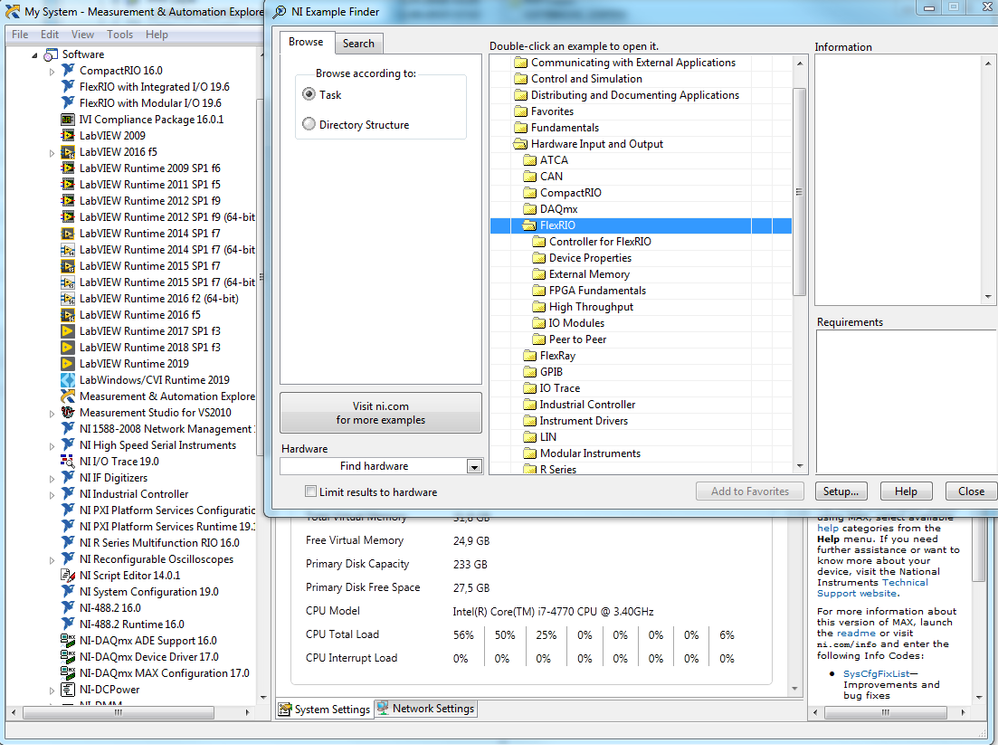Viewport: 998px width, 745px height.
Task: Select the Controller for FlexRIO folder
Action: click(600, 241)
